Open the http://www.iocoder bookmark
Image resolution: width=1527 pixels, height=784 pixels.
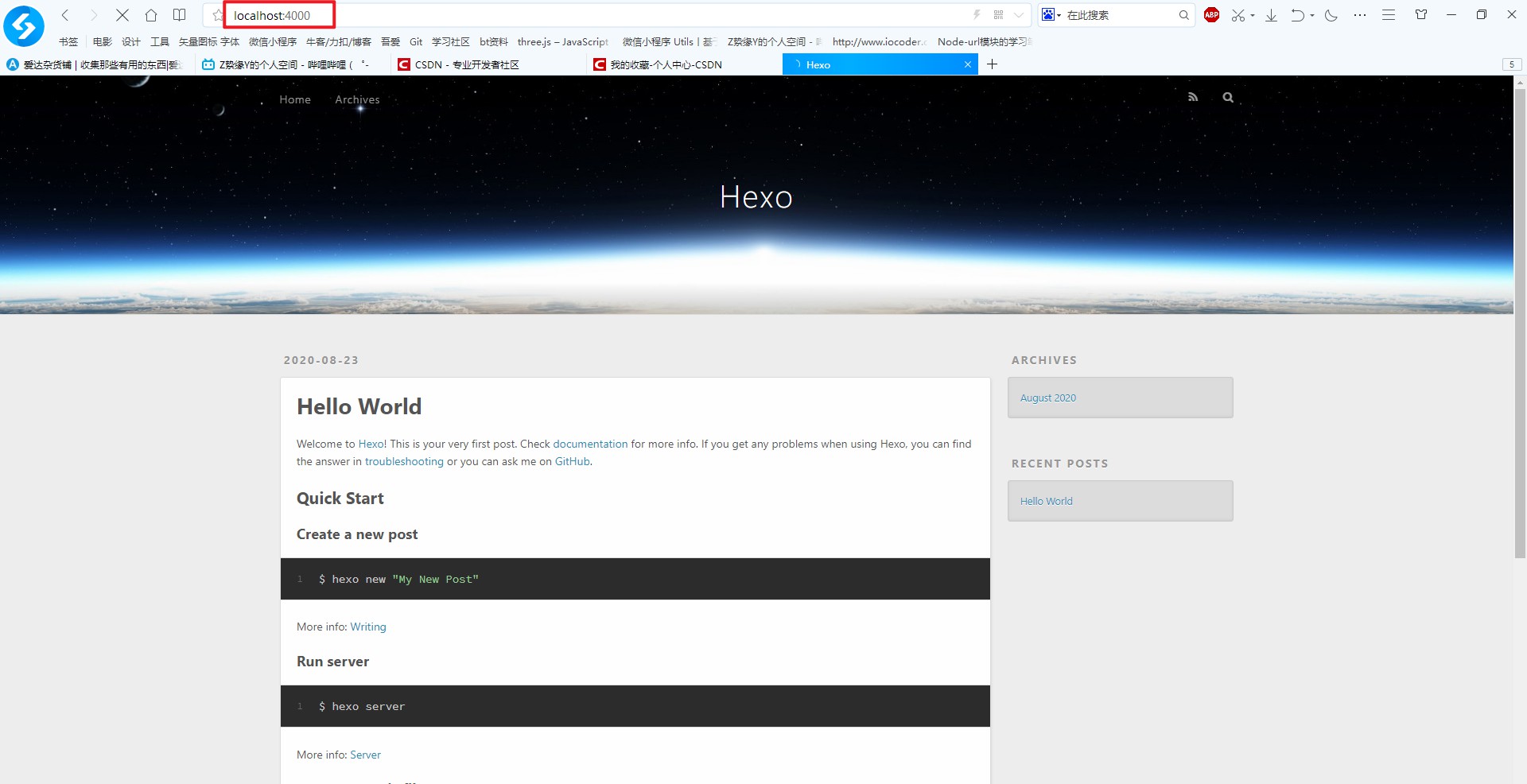[880, 41]
